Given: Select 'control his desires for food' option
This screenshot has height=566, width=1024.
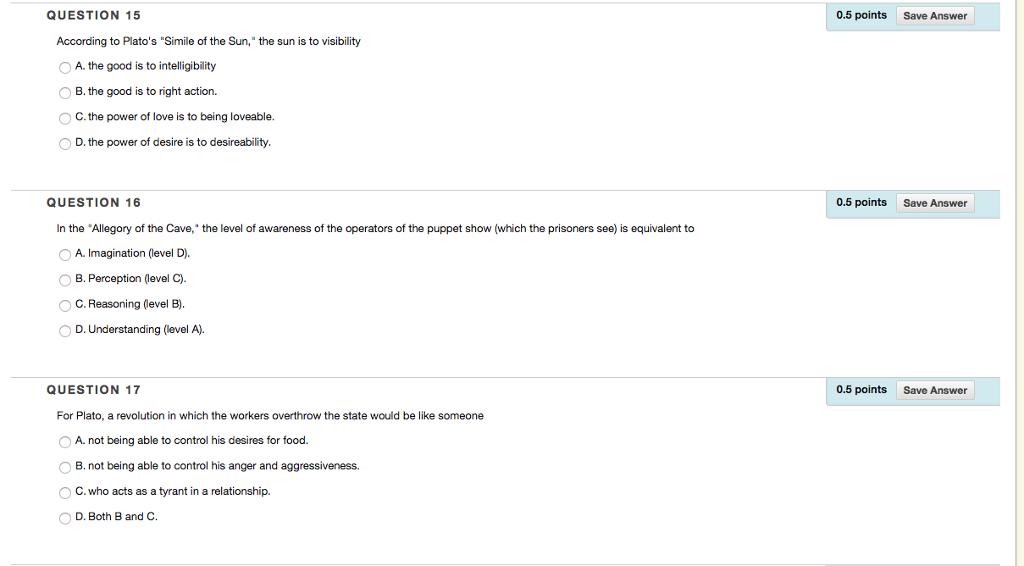Looking at the screenshot, I should (65, 442).
